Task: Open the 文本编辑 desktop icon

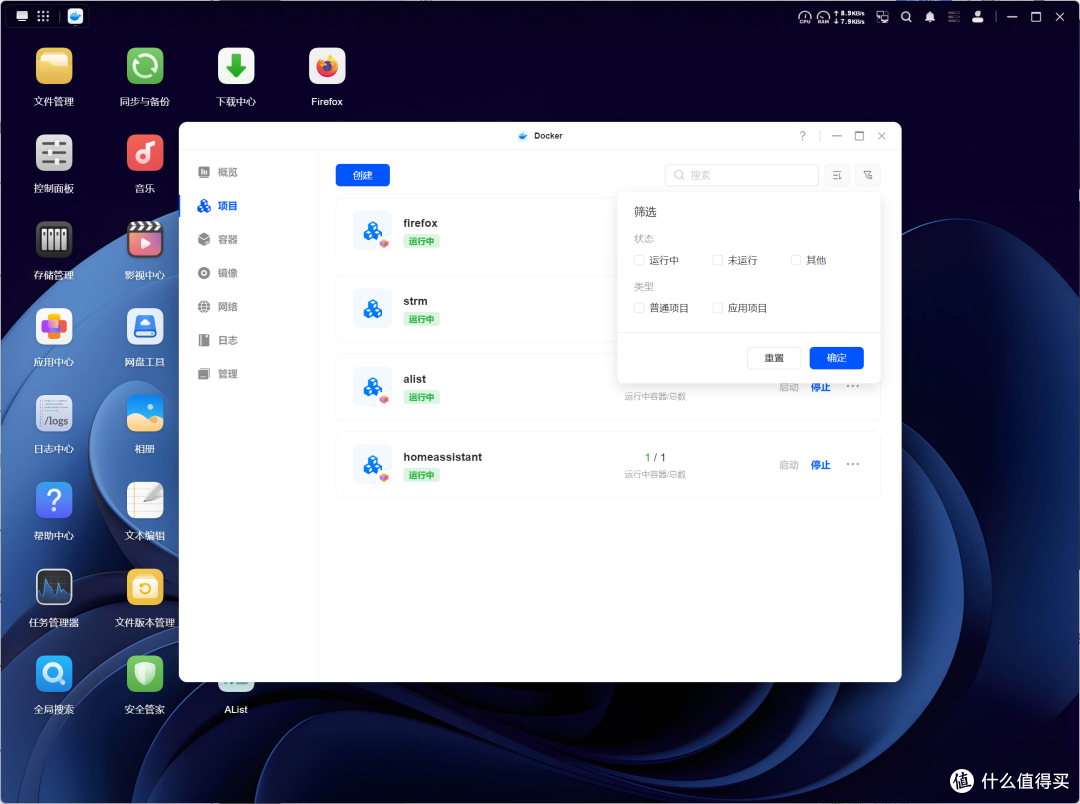Action: point(145,500)
